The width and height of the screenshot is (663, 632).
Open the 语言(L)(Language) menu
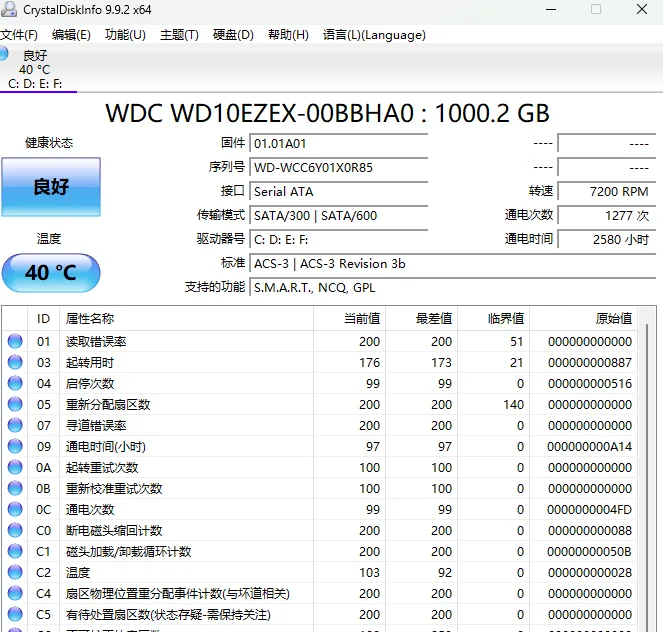point(374,35)
